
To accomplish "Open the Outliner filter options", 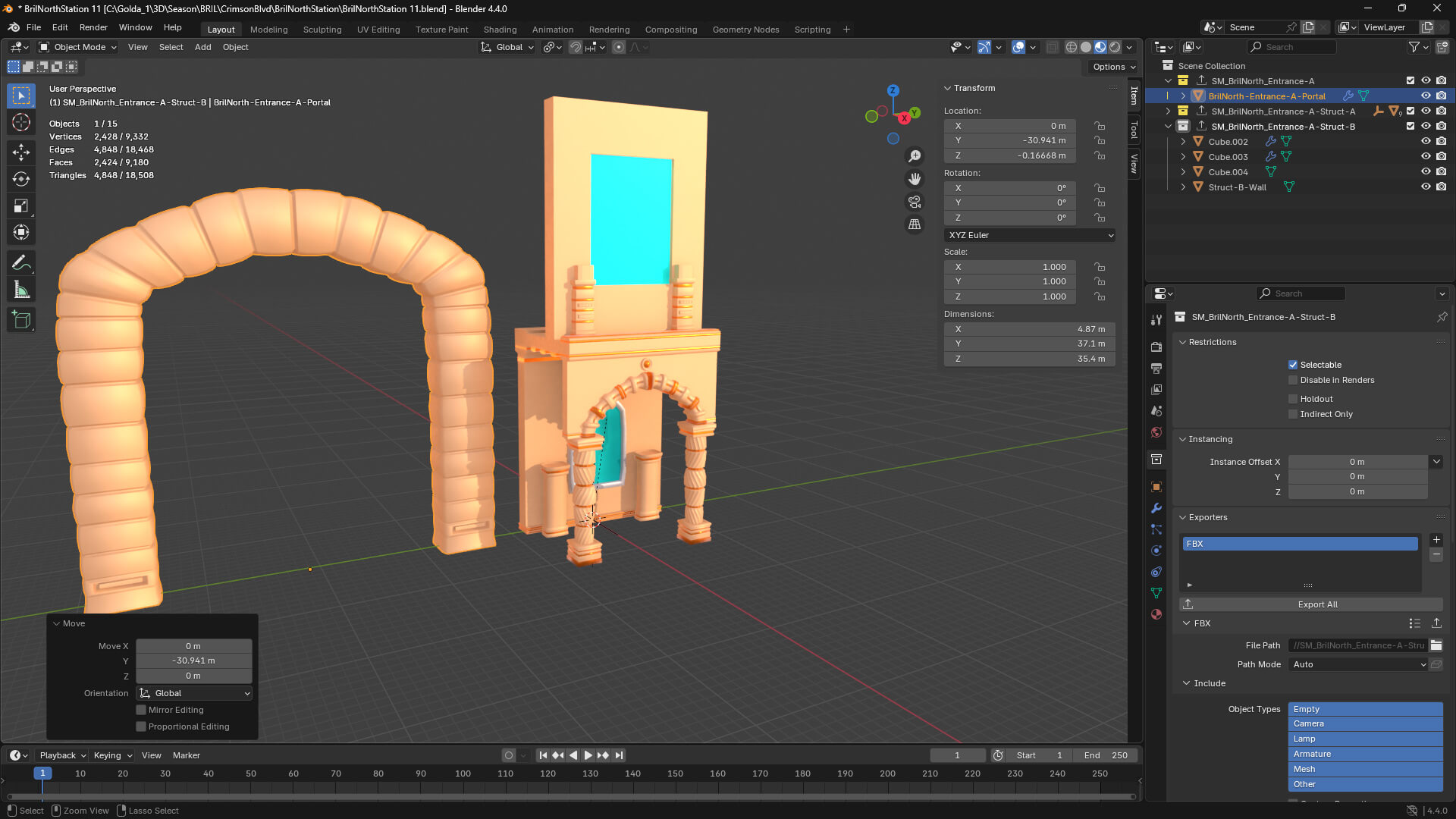I will pyautogui.click(x=1414, y=46).
